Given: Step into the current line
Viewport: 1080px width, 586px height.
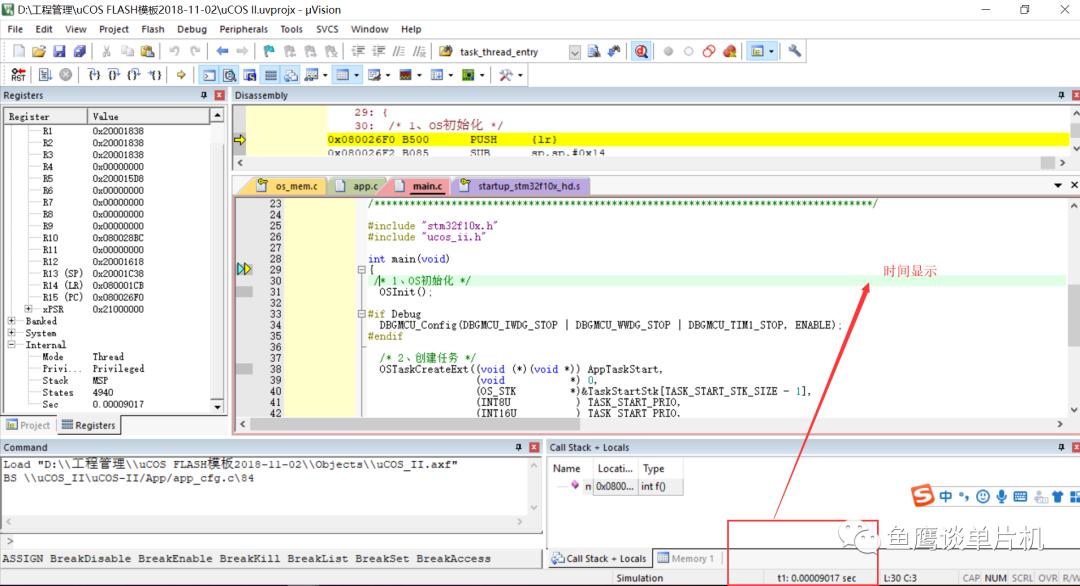Looking at the screenshot, I should [x=94, y=75].
